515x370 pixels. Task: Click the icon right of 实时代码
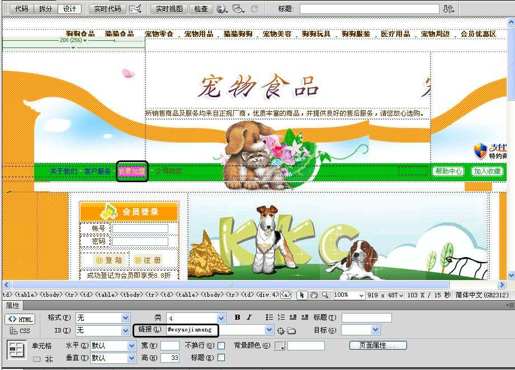click(x=135, y=9)
